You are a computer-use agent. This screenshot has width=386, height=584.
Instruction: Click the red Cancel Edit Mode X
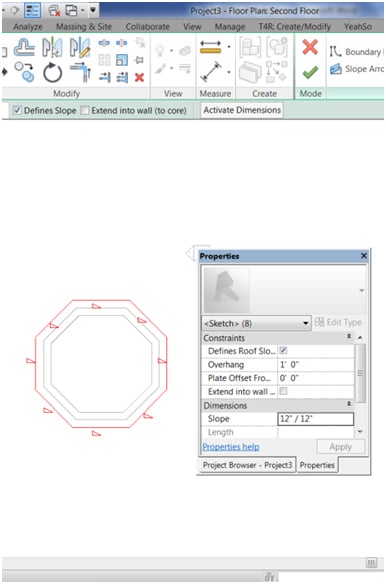pyautogui.click(x=310, y=47)
